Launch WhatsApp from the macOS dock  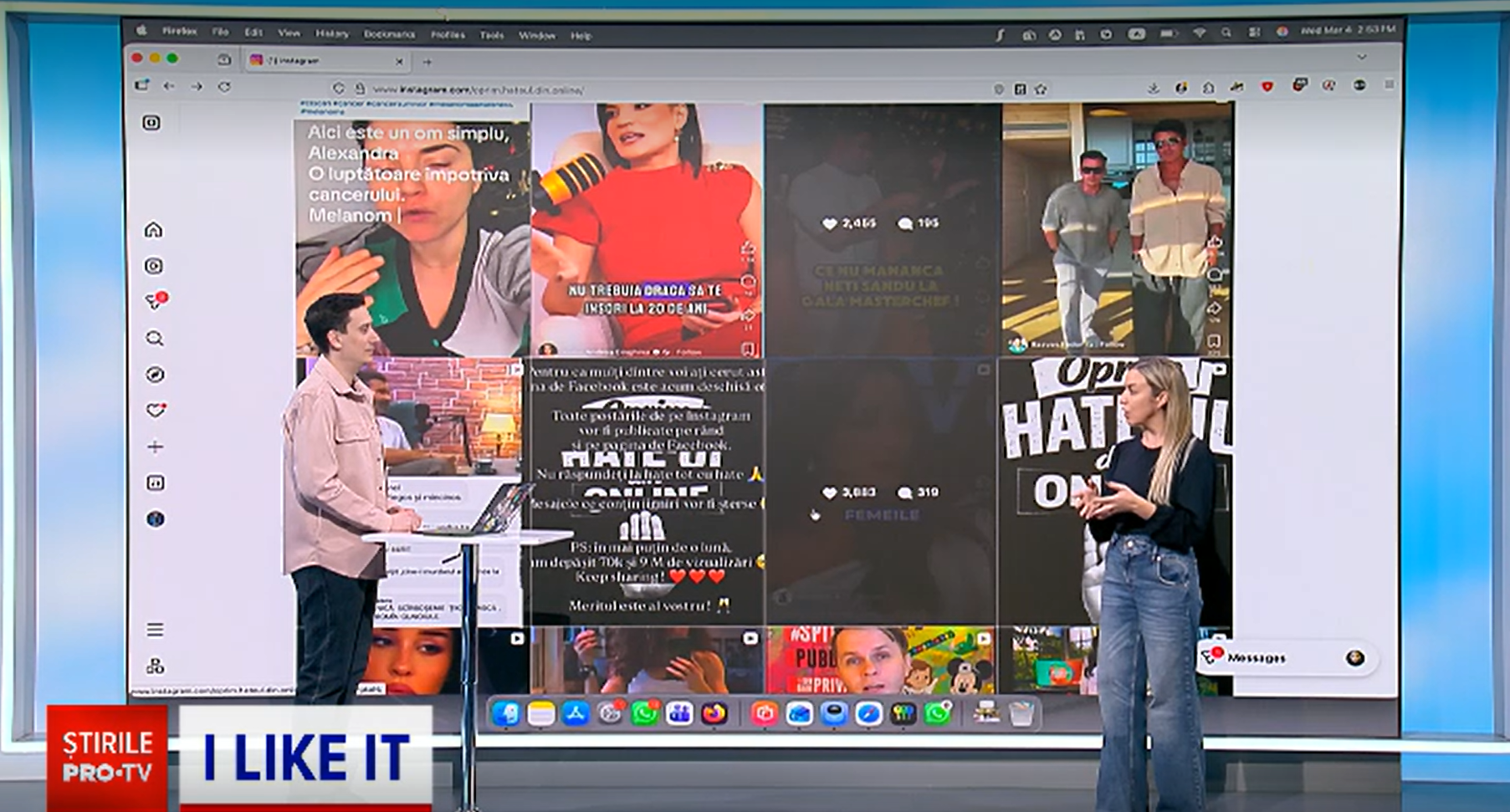tap(644, 713)
